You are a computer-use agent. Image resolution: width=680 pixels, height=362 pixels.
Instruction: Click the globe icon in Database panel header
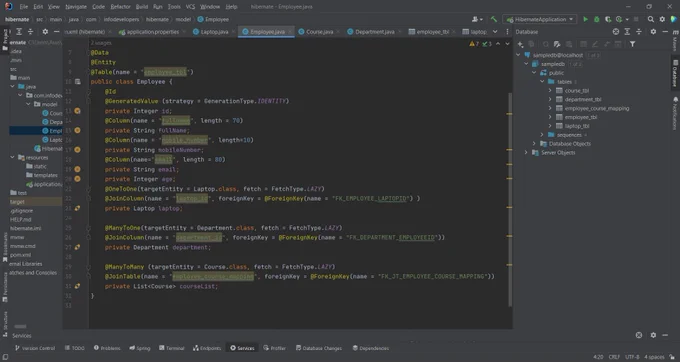[616, 32]
